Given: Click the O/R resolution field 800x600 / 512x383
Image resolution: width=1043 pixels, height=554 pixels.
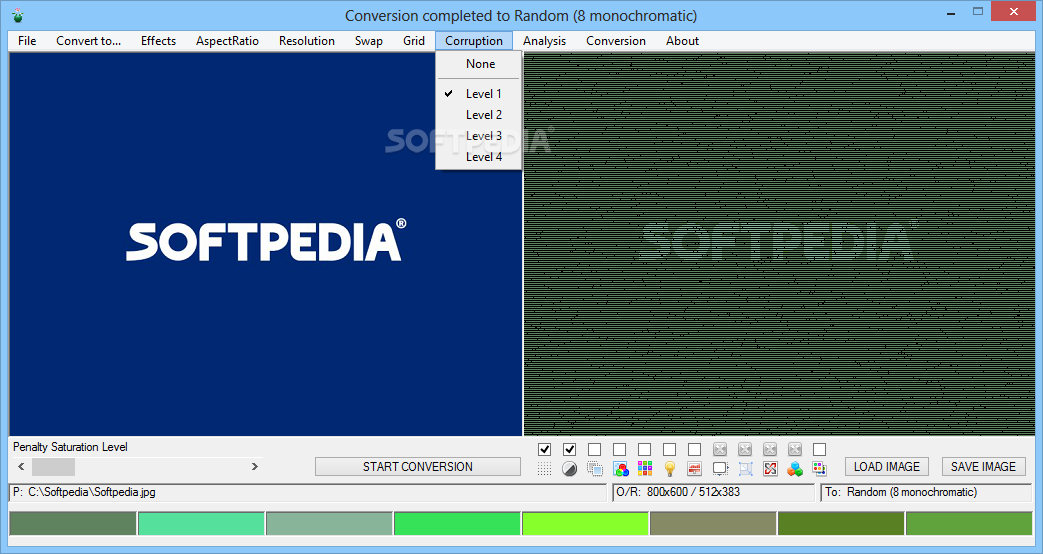Looking at the screenshot, I should point(713,493).
